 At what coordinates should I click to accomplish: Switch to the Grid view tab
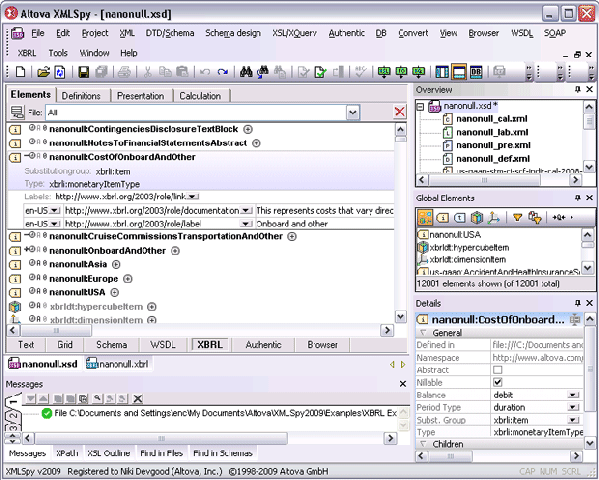tap(65, 345)
